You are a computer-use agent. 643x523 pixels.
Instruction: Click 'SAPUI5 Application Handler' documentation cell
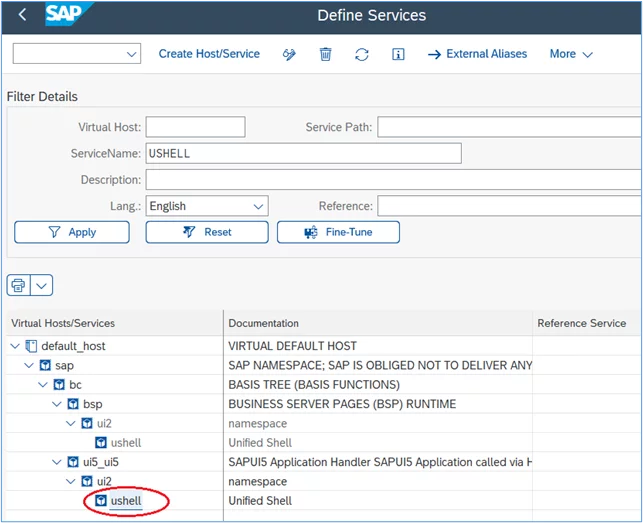pyautogui.click(x=380, y=462)
